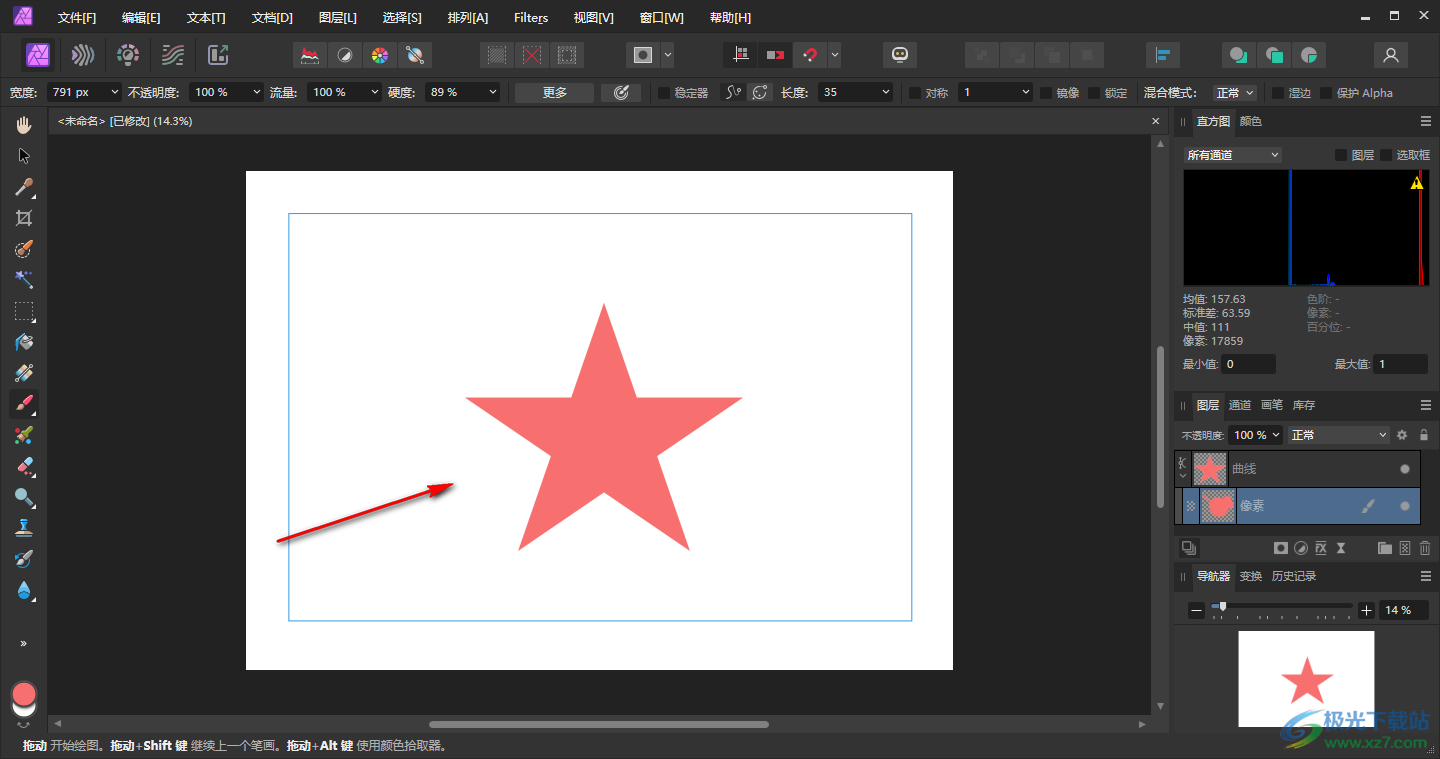Click the primary red color swatch
This screenshot has height=759, width=1440.
(24, 694)
